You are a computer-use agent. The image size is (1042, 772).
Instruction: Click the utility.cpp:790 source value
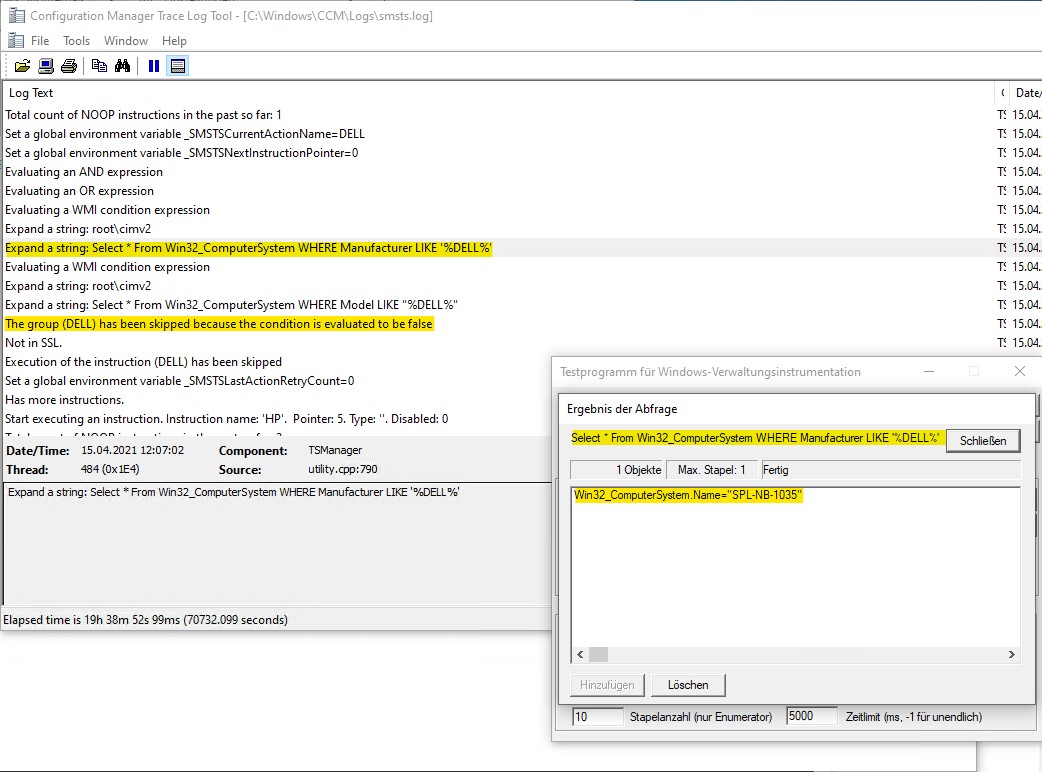coord(343,469)
